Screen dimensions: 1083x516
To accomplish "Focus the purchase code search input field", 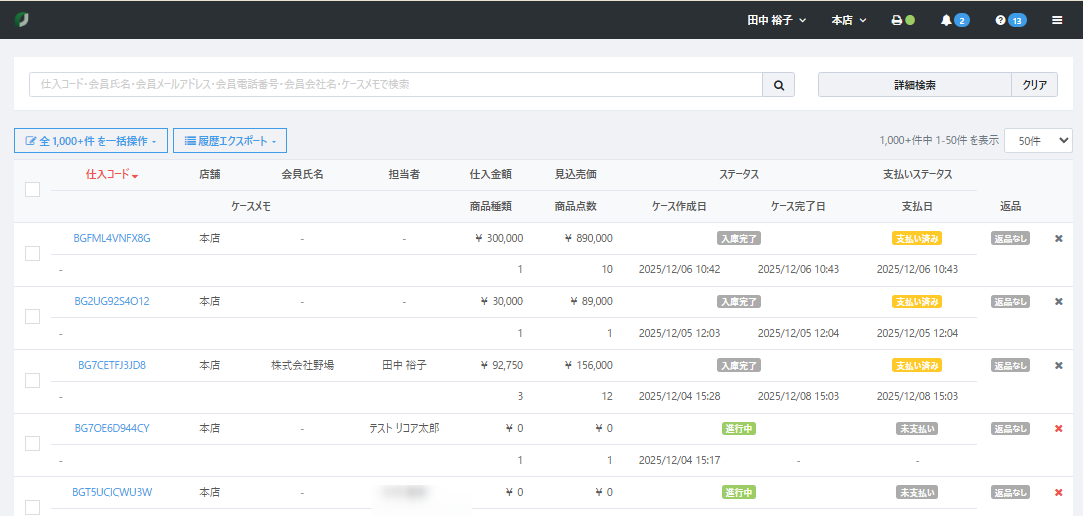I will [395, 85].
